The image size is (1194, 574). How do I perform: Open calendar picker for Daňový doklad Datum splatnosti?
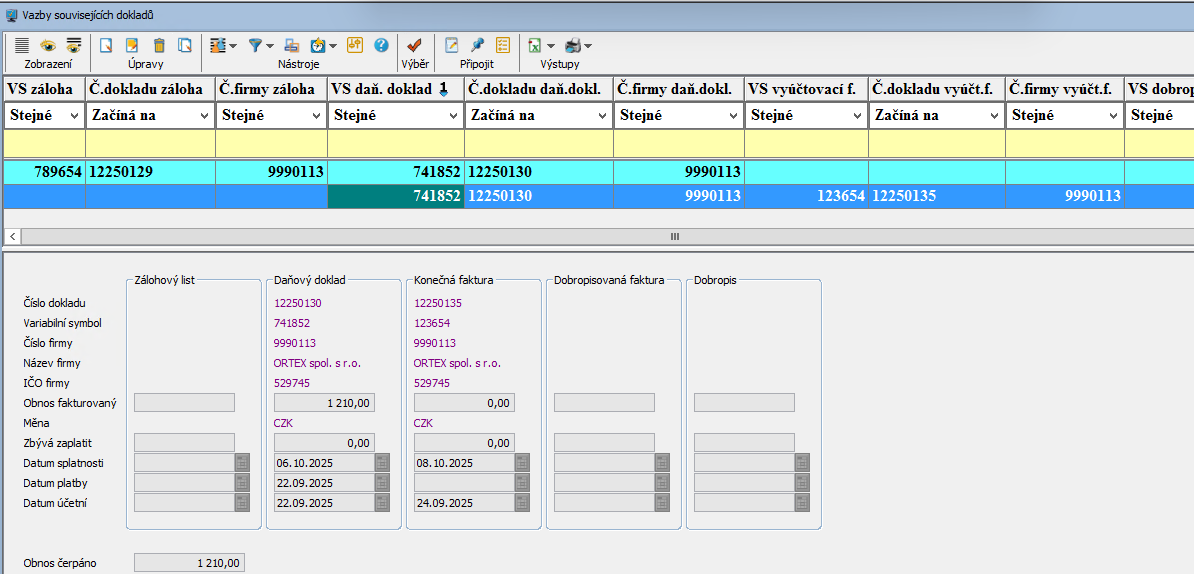tap(382, 463)
